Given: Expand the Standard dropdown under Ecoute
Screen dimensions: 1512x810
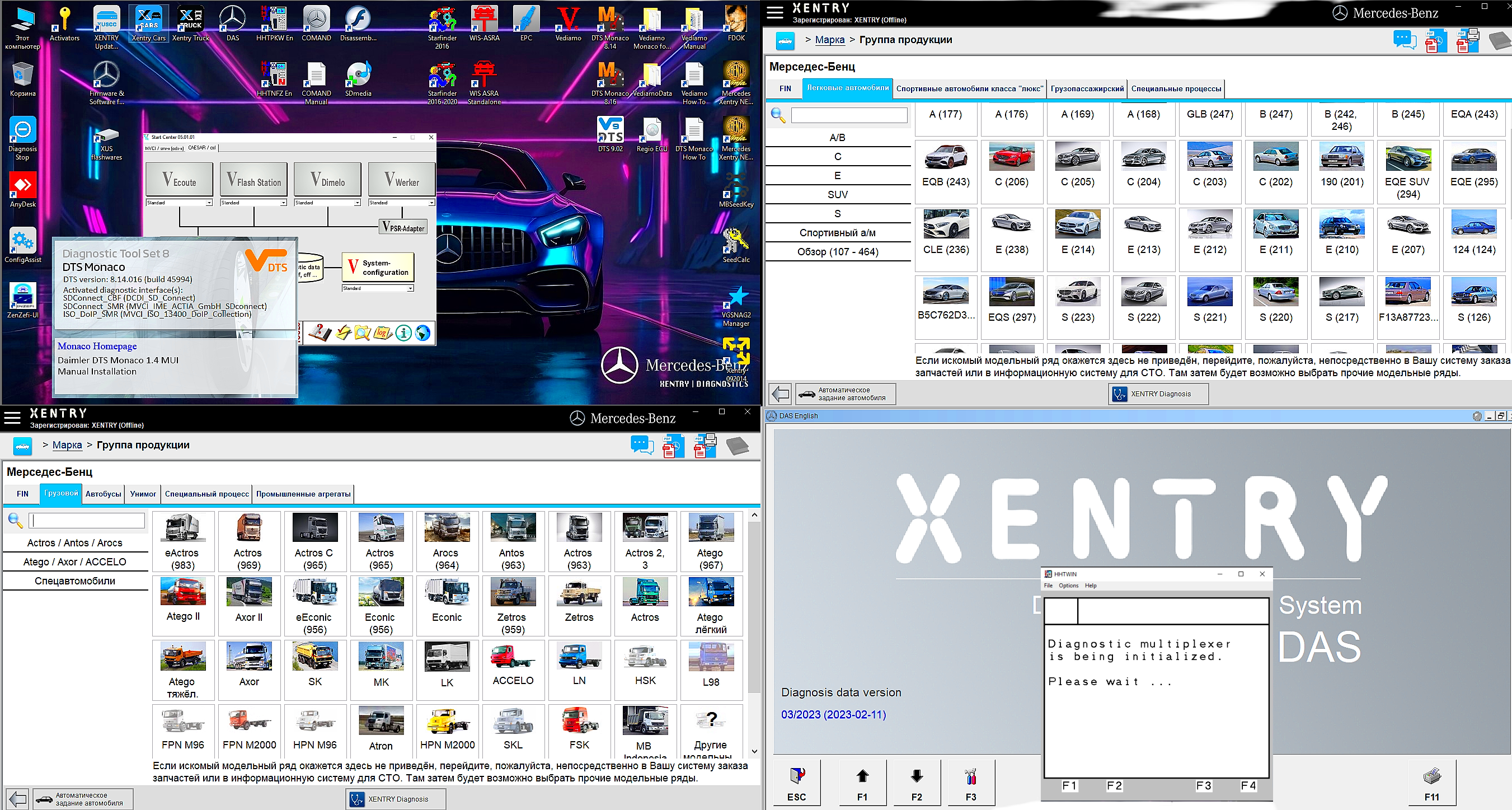Looking at the screenshot, I should [208, 203].
